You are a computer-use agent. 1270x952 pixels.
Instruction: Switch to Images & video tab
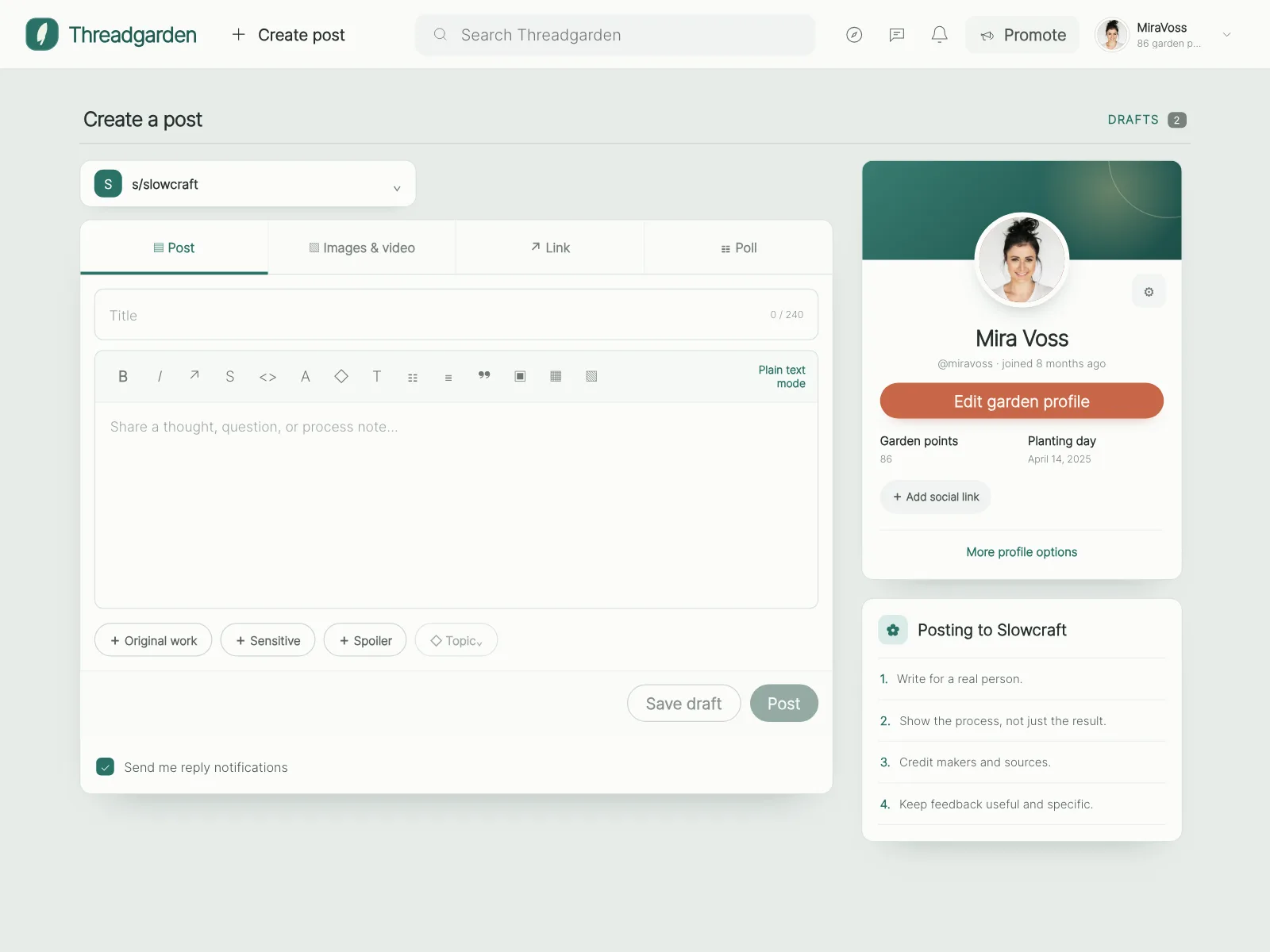(362, 248)
